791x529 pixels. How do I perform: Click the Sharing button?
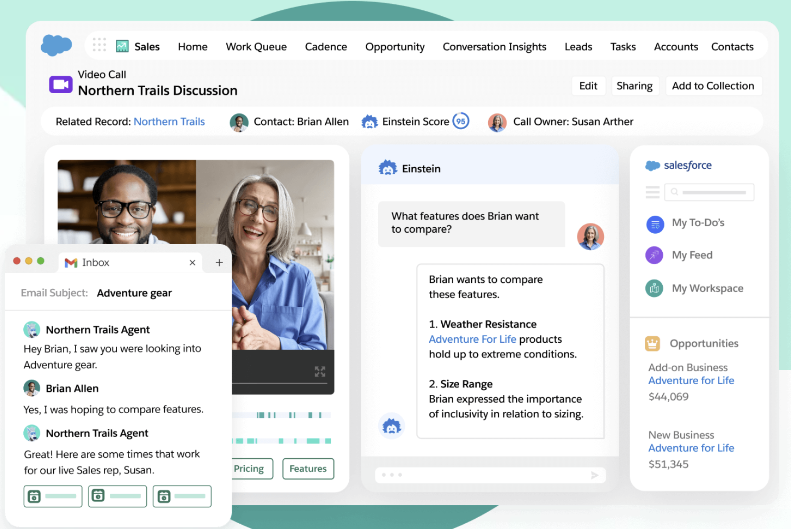point(635,86)
